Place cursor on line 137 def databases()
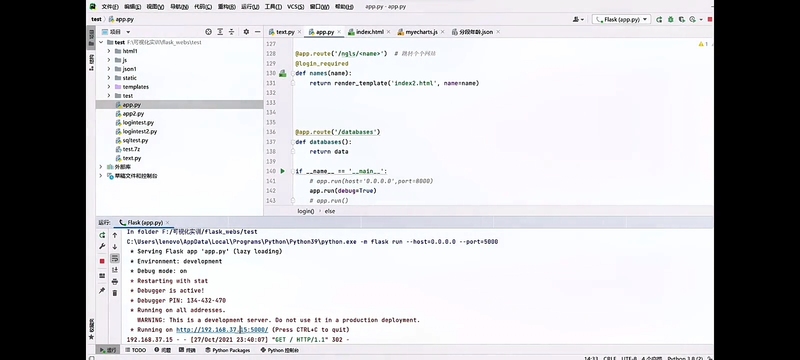800x360 pixels. click(323, 142)
